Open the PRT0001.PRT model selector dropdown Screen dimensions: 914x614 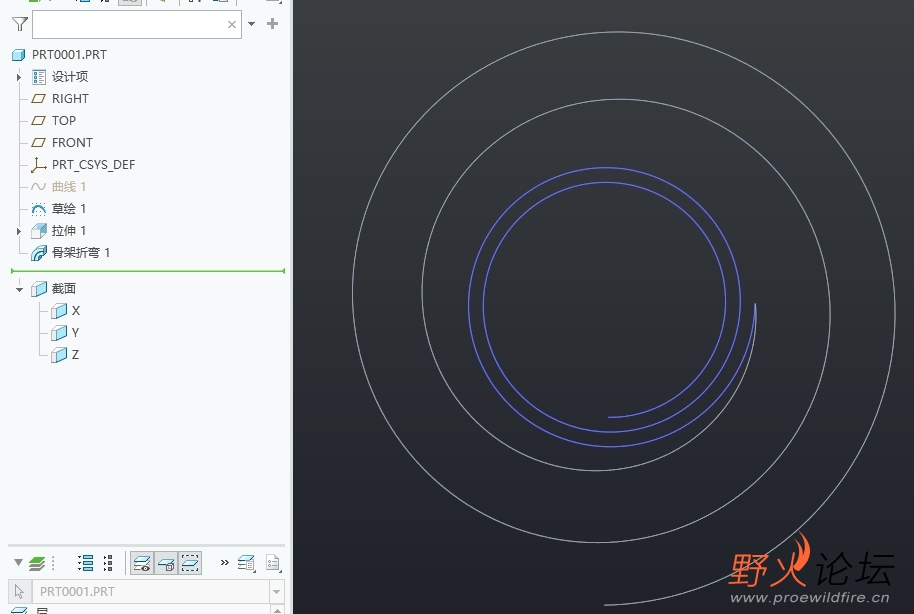(x=276, y=592)
